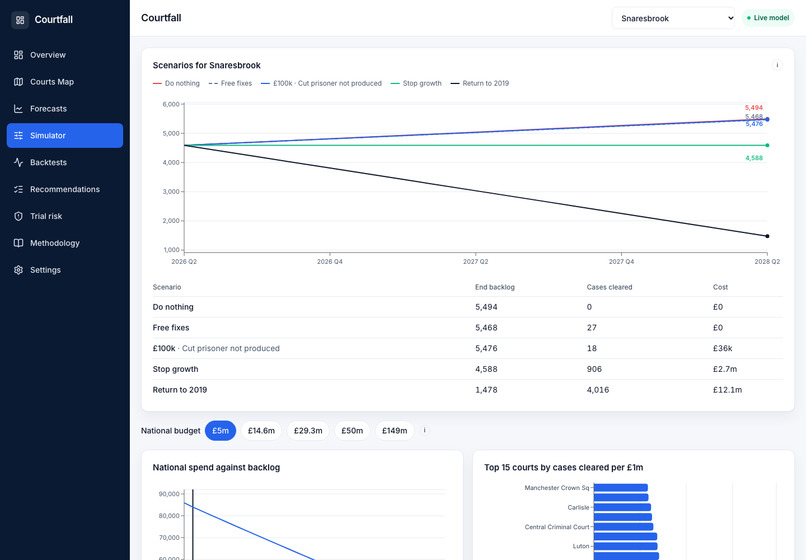
Task: Toggle the Stop growth legend entry
Action: 416,83
